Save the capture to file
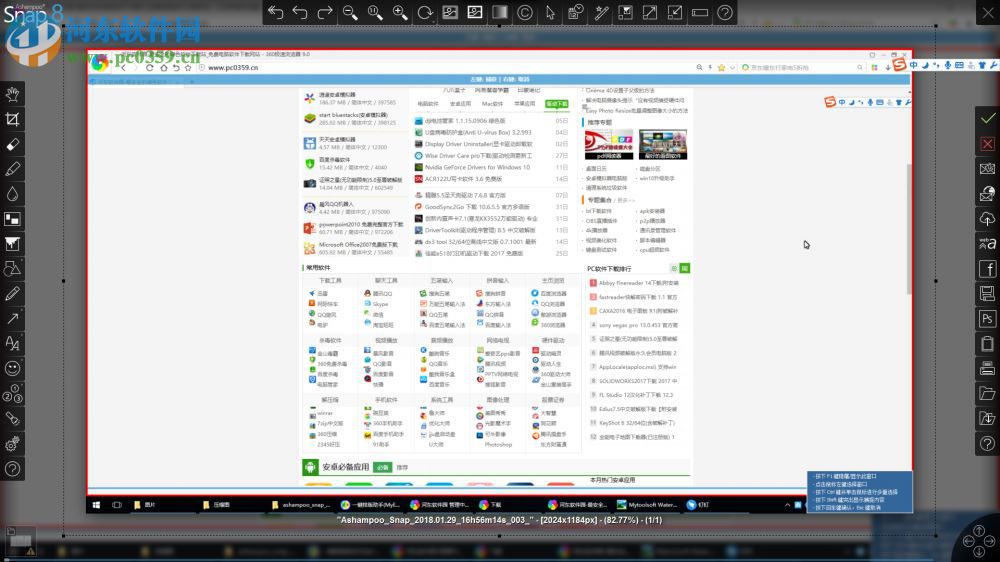 (x=987, y=293)
